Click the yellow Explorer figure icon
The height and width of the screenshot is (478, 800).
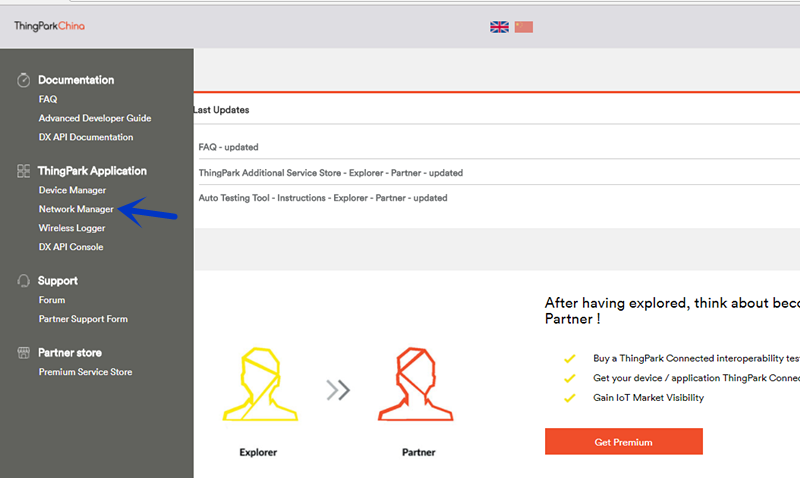click(x=260, y=384)
